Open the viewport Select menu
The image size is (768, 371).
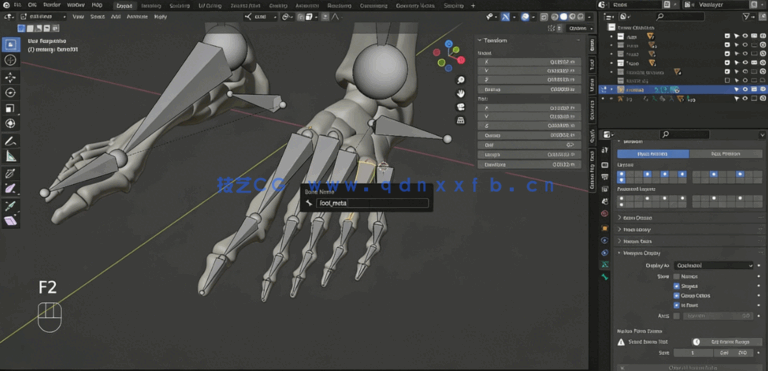click(x=96, y=17)
